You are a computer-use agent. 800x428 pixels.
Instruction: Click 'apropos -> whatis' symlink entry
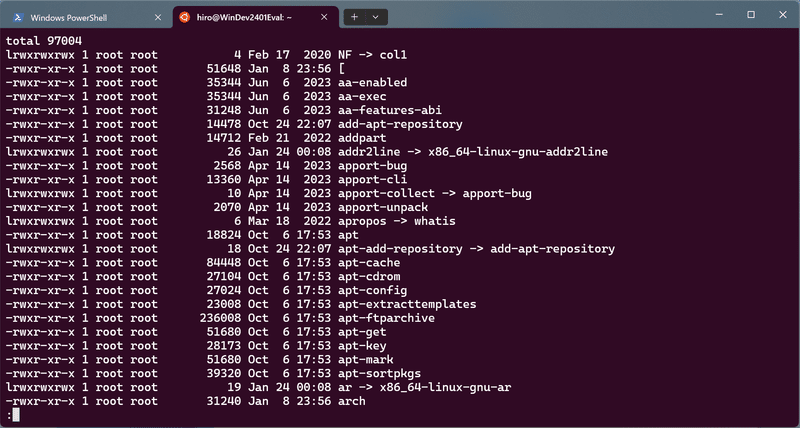click(397, 221)
